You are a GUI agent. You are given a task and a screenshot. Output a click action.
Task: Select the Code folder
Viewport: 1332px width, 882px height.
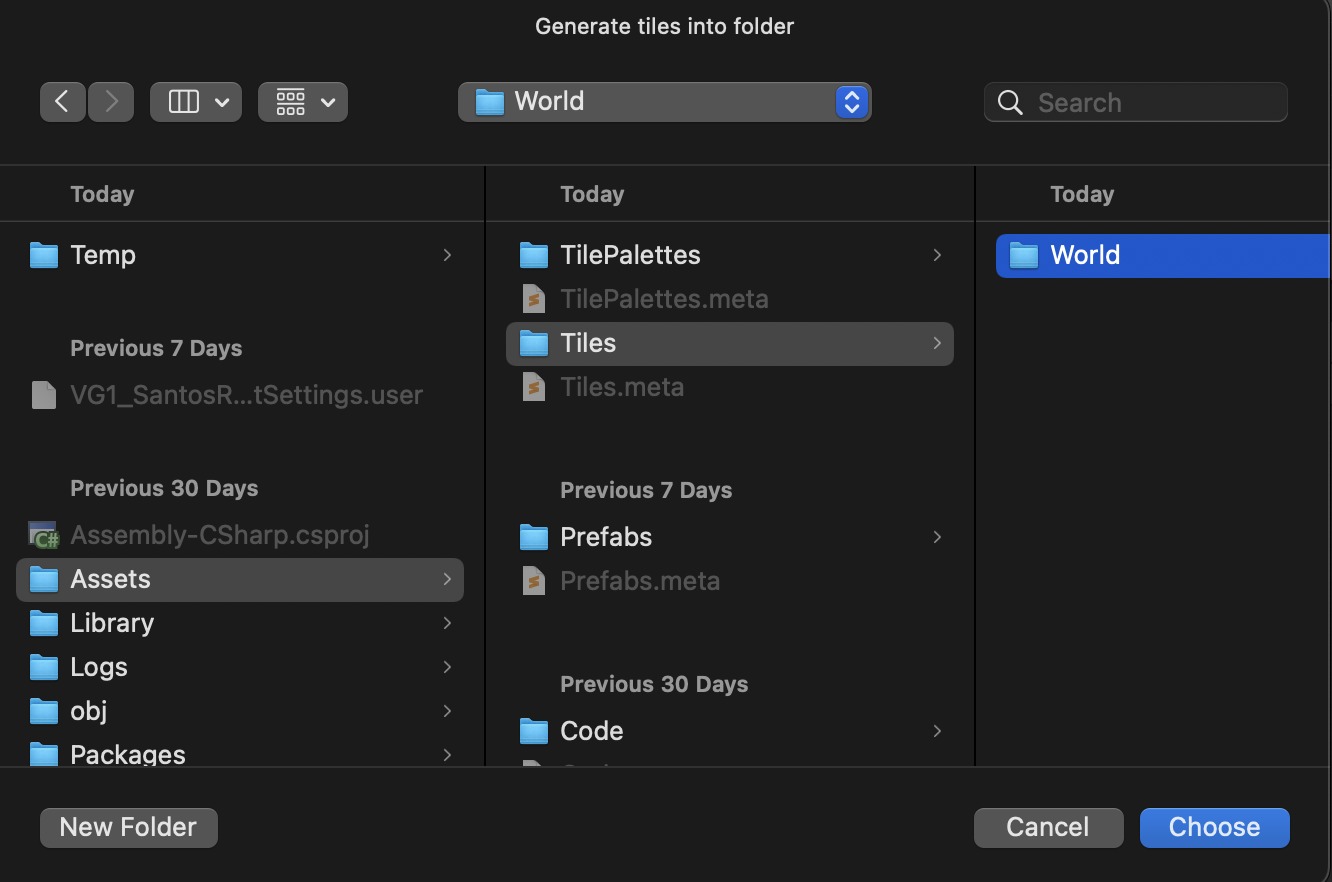592,731
